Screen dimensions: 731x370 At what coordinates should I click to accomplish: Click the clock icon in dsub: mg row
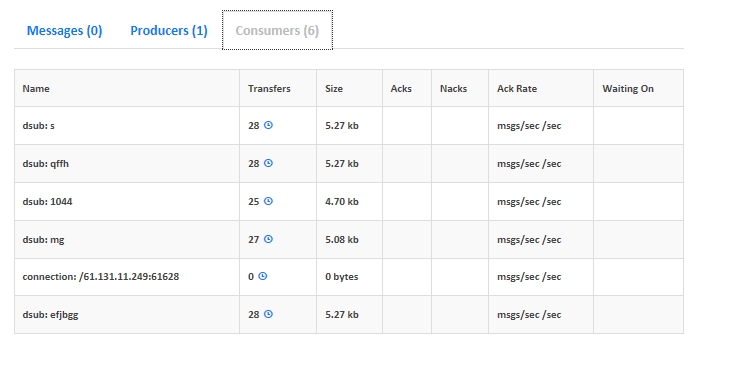coord(268,239)
